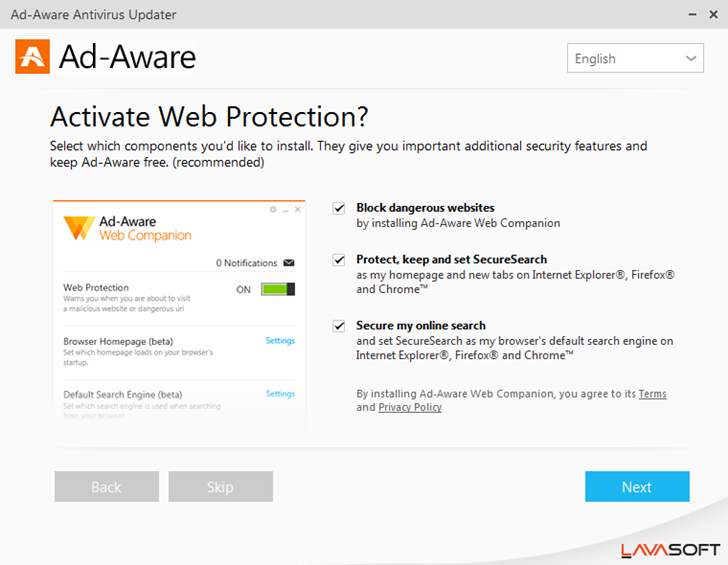728x565 pixels.
Task: Click the notifications envelope icon
Action: point(289,263)
